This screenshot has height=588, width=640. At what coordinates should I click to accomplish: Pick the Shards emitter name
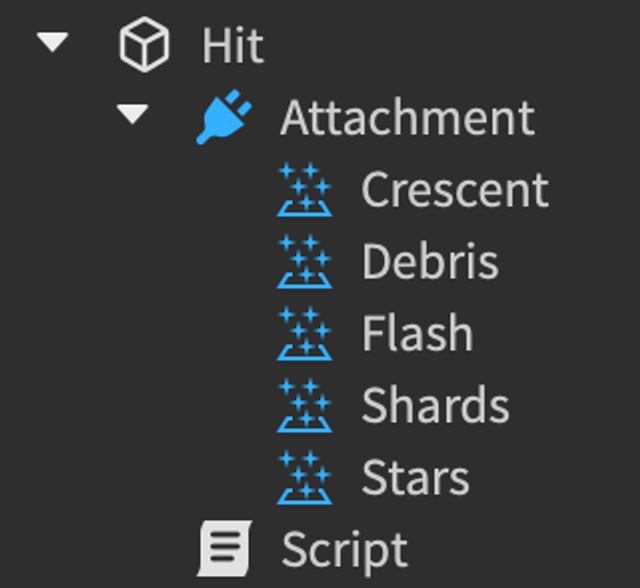tap(436, 405)
